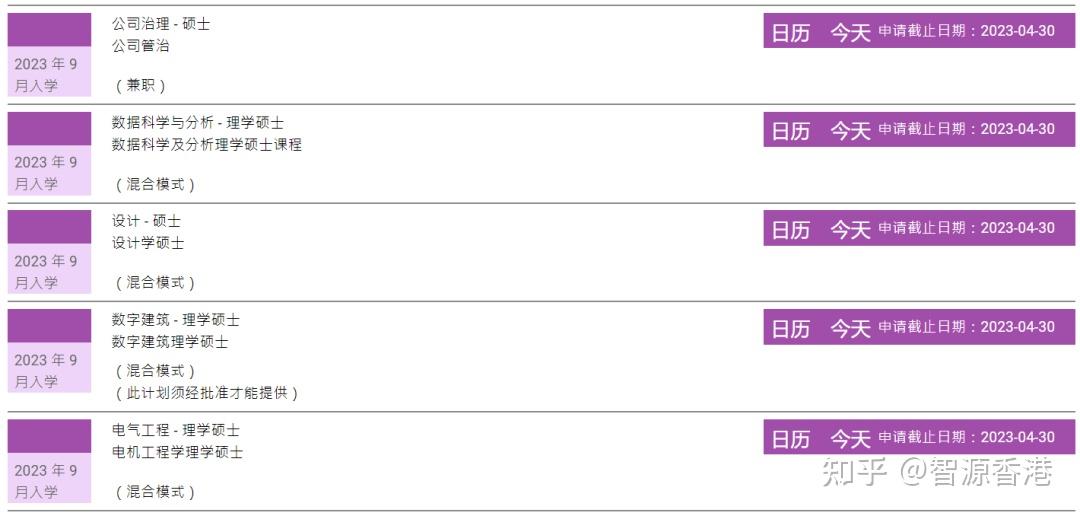Click 日历 in the 数据科学与分析 row
Screen dimensions: 1080x516
click(x=790, y=130)
